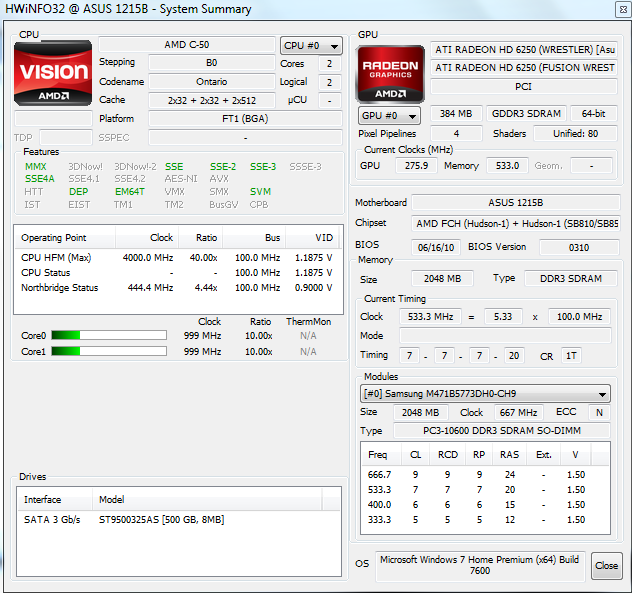Click the Cache 2x32 + 2x32 + 2x512 field
Screen dimensions: 632x593
(x=212, y=100)
